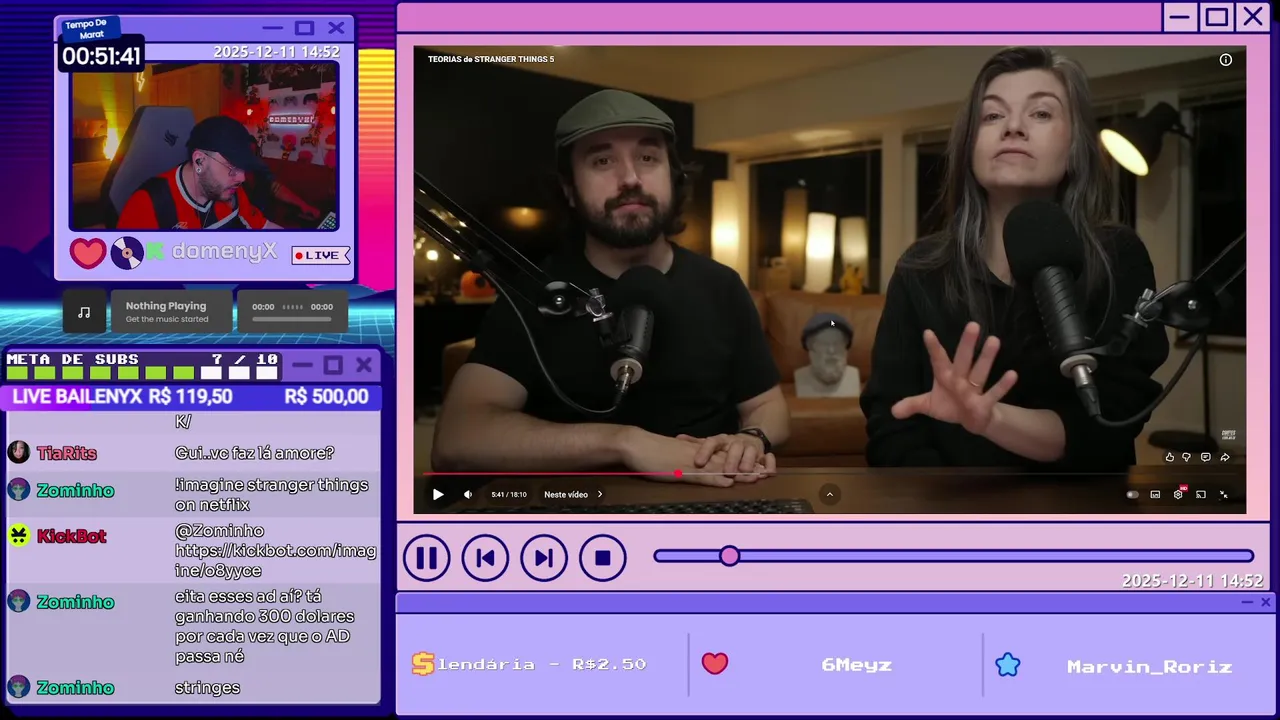Toggle the YouTube autoplay switch
This screenshot has height=720, width=1280.
(x=1132, y=494)
